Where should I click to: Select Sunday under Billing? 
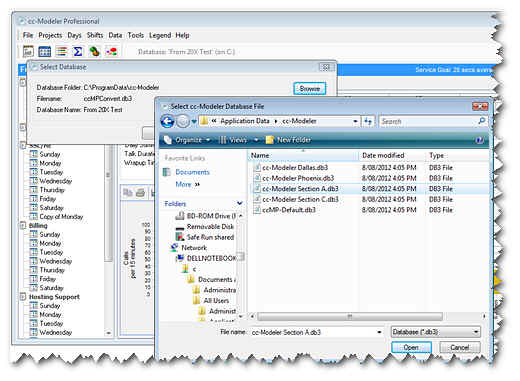tap(50, 235)
